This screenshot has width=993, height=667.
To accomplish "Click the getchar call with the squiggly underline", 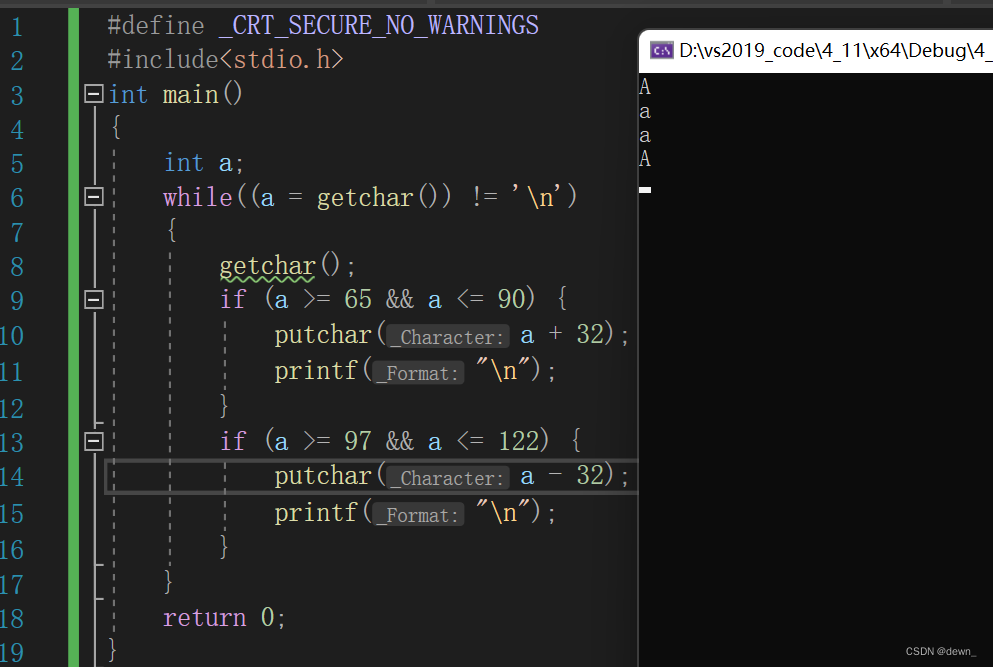I will 265,265.
